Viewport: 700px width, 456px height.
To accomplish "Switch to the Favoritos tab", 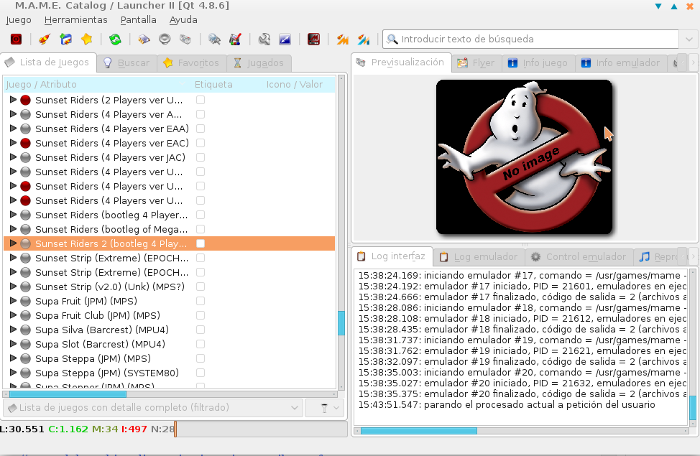I will tap(192, 63).
